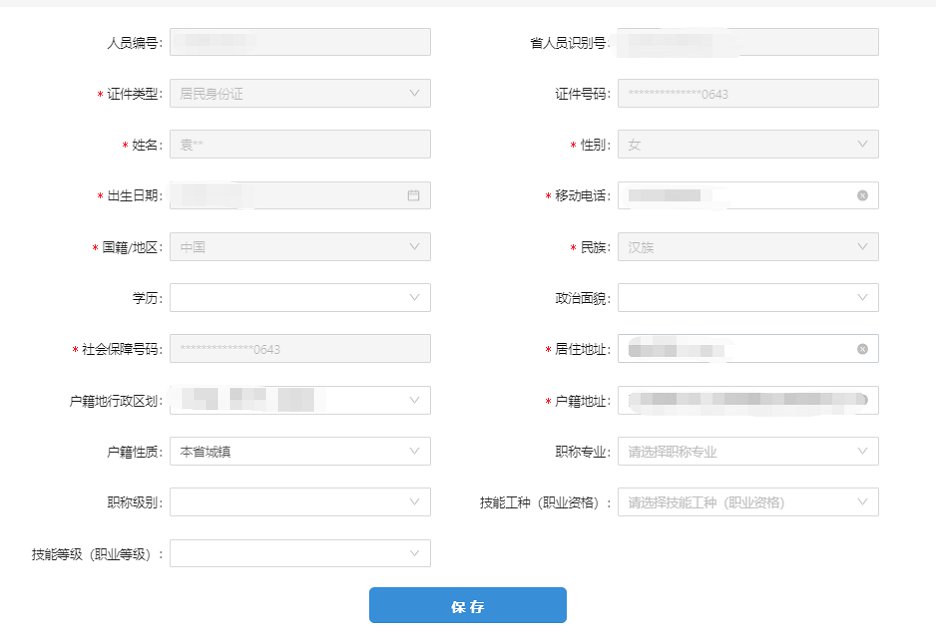936x642 pixels.
Task: Open the 学历 dropdown
Action: [300, 297]
